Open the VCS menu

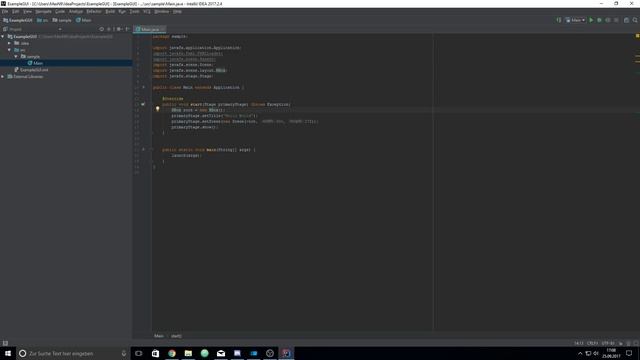point(147,11)
